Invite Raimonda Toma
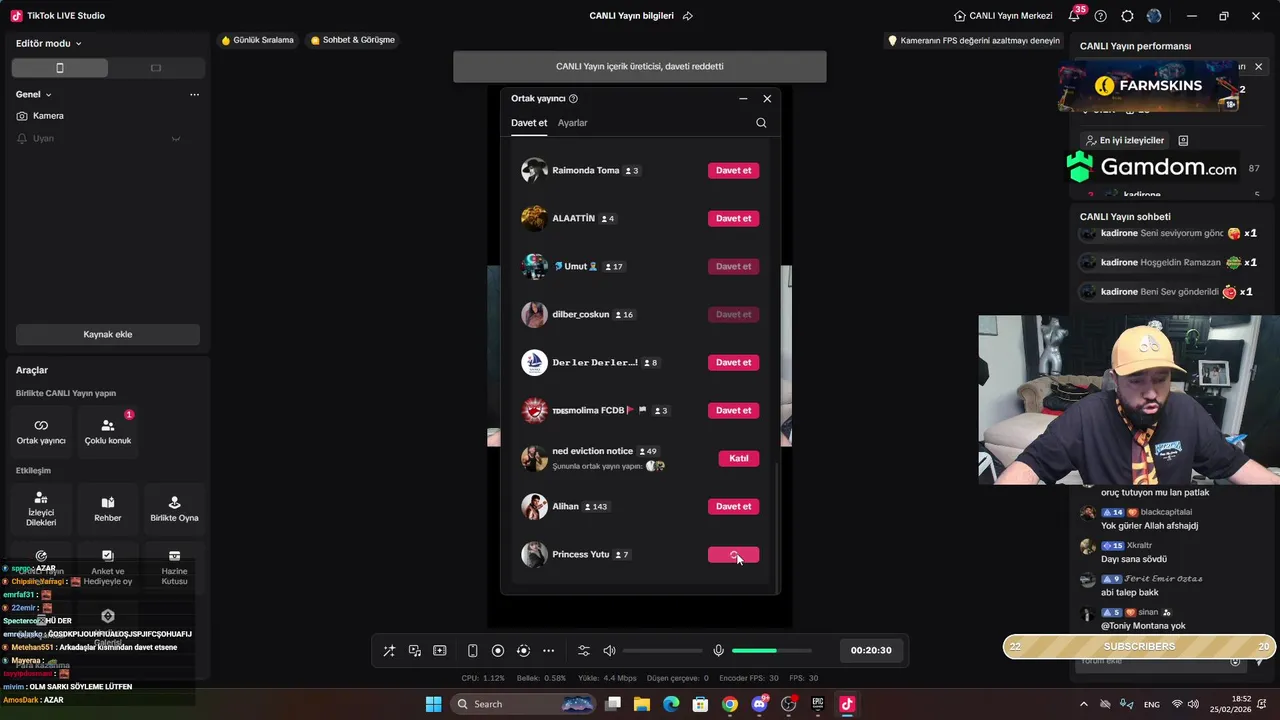1280x720 pixels. (x=733, y=170)
